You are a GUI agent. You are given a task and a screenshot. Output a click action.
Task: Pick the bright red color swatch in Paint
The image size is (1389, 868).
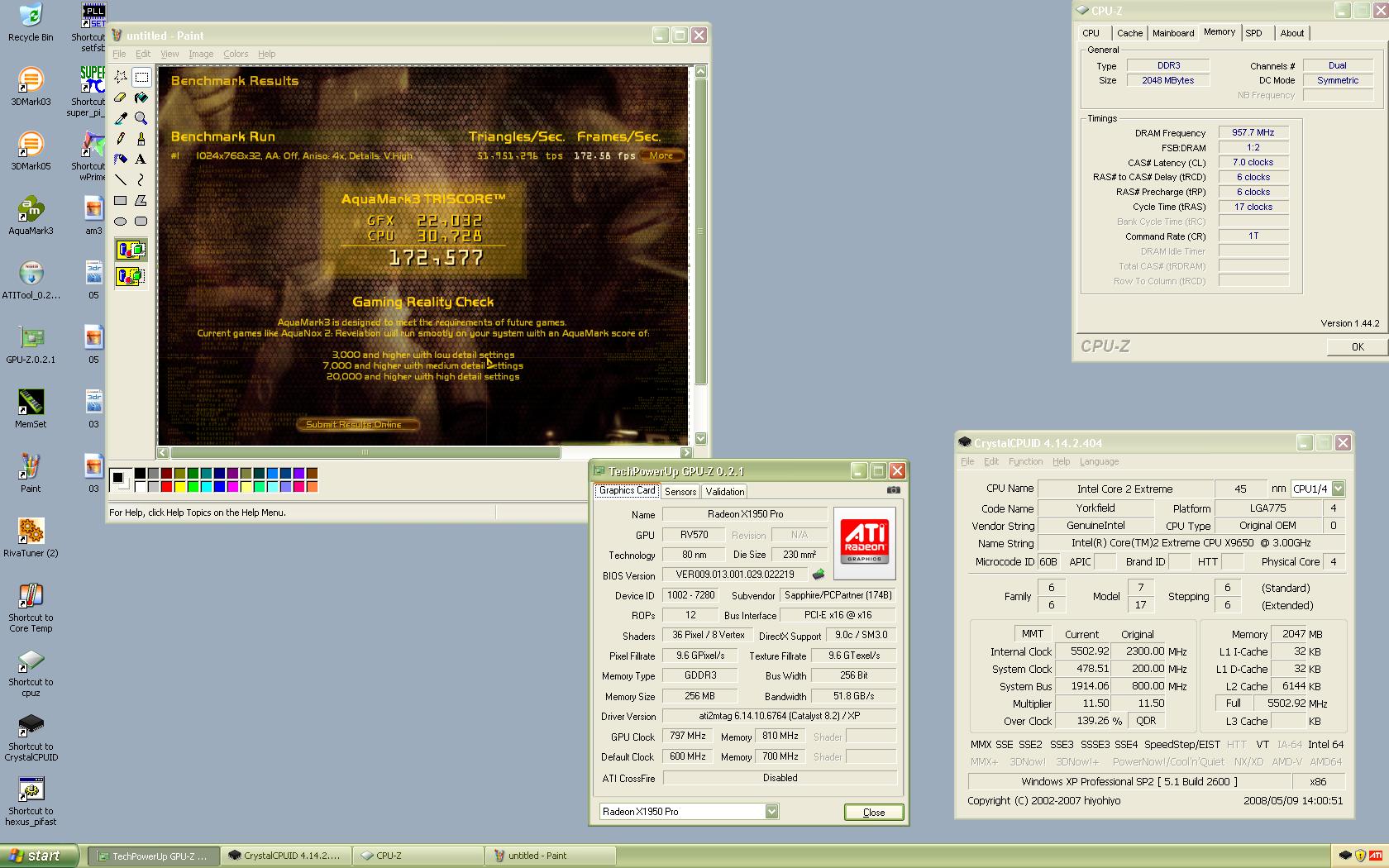click(x=166, y=487)
